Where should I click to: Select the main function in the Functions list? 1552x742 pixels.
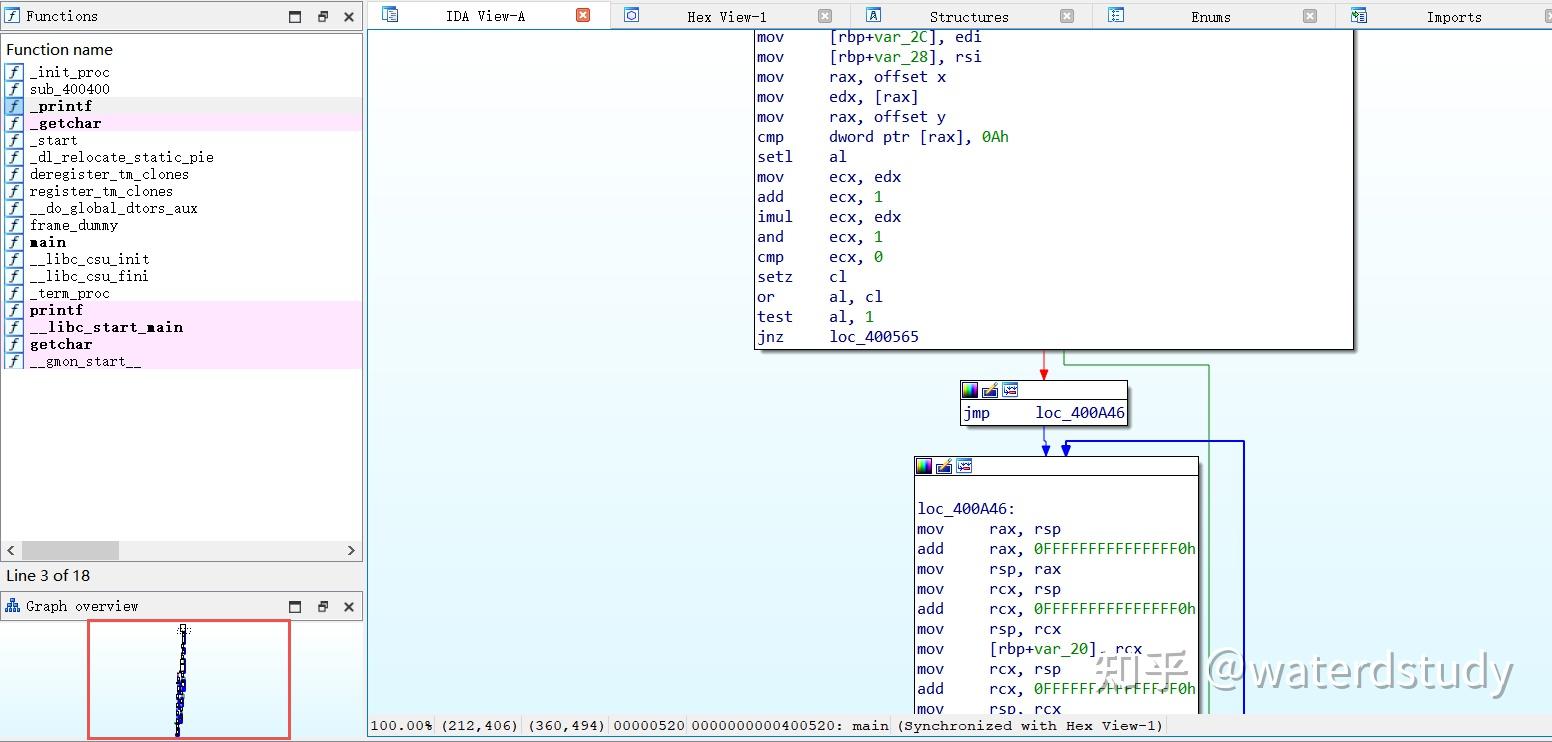[x=47, y=242]
